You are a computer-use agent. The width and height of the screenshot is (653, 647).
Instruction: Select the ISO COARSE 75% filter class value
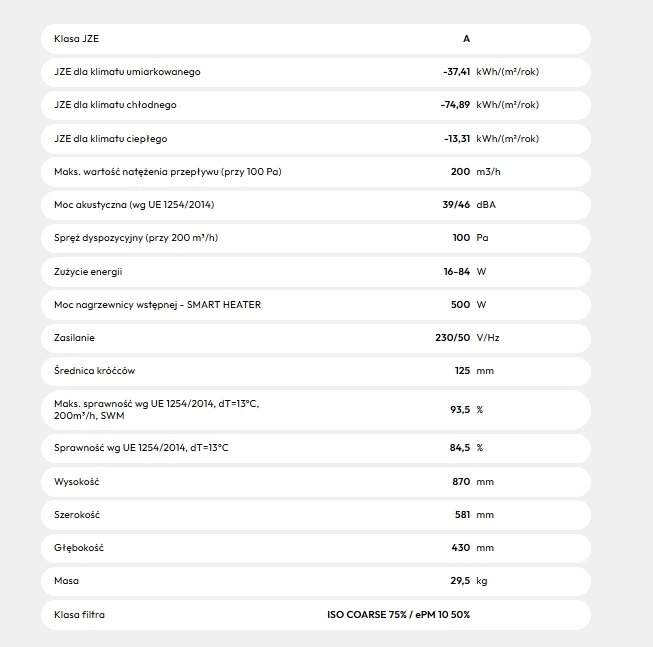[x=398, y=614]
